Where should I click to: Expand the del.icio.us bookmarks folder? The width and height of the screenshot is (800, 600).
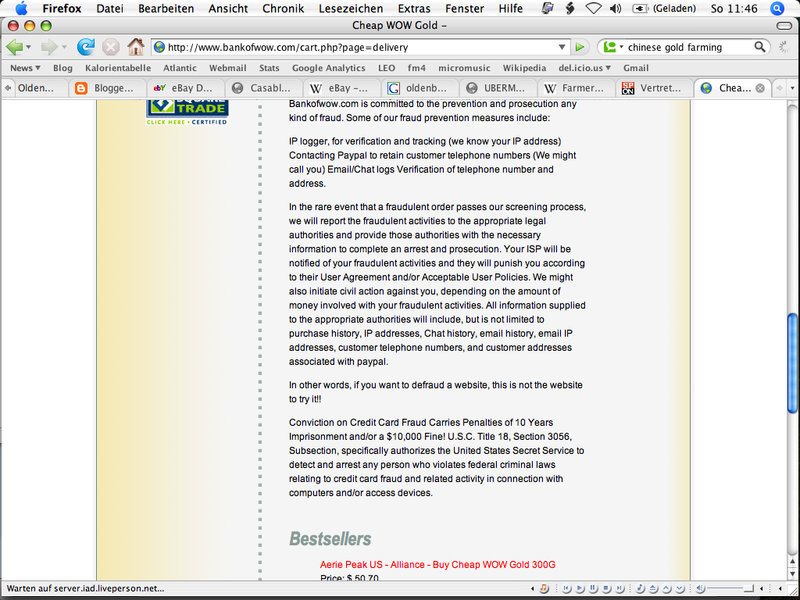584,68
